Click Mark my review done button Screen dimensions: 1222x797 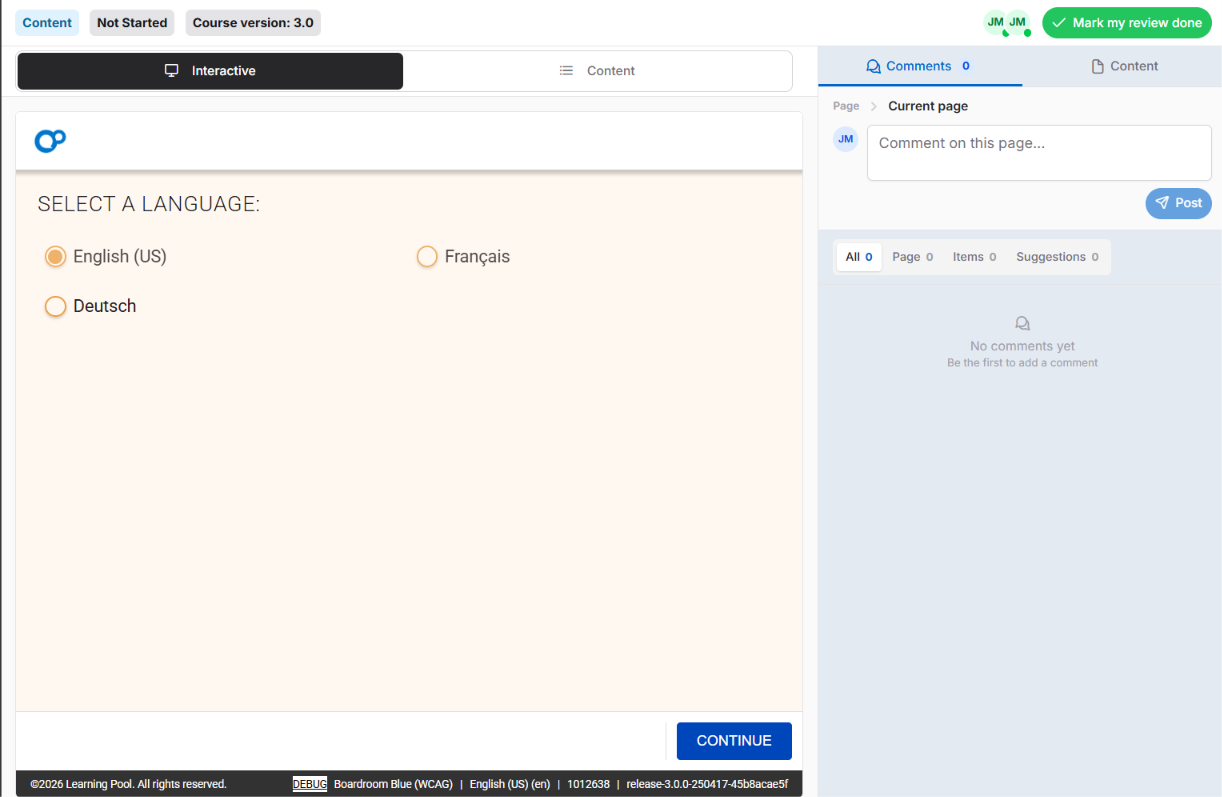click(1127, 23)
